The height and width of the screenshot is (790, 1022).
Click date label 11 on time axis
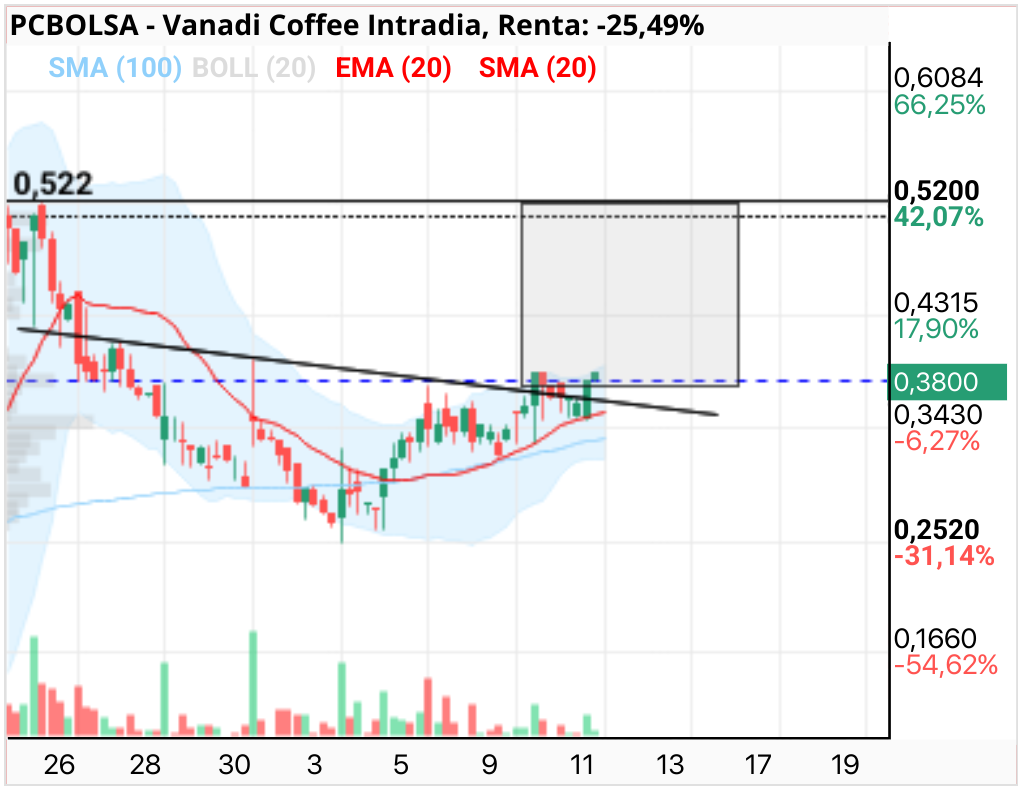pos(581,765)
